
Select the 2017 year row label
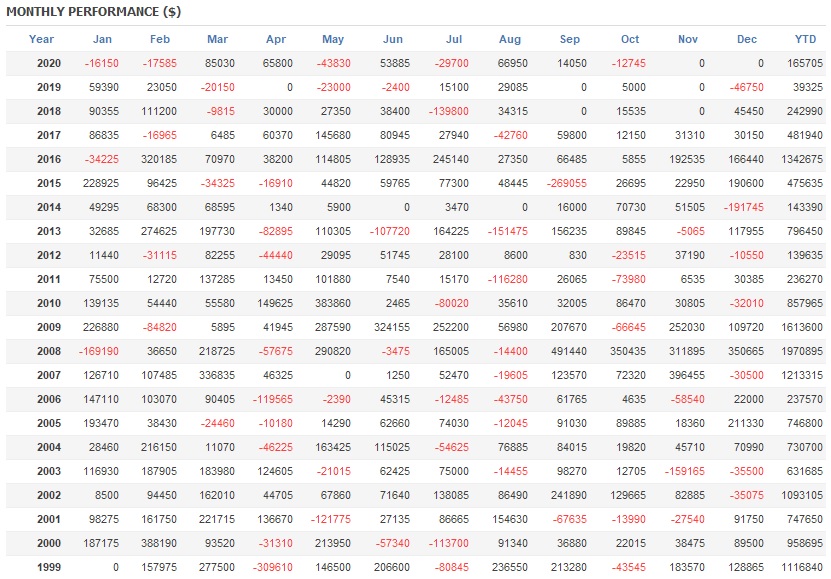click(49, 135)
